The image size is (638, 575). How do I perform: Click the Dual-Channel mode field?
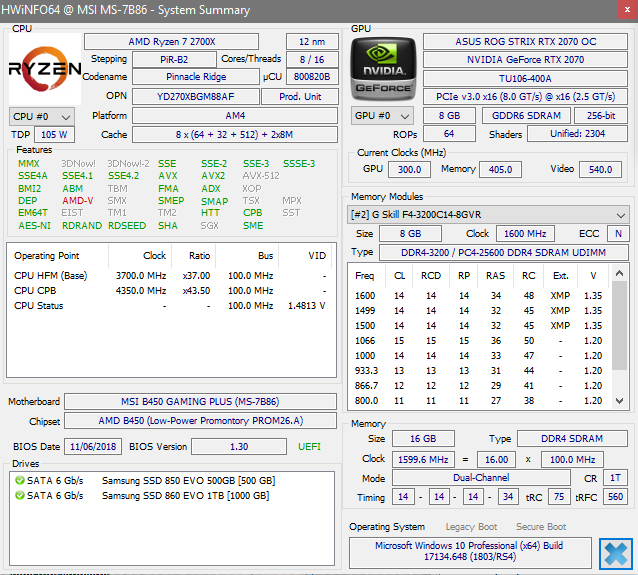click(481, 478)
